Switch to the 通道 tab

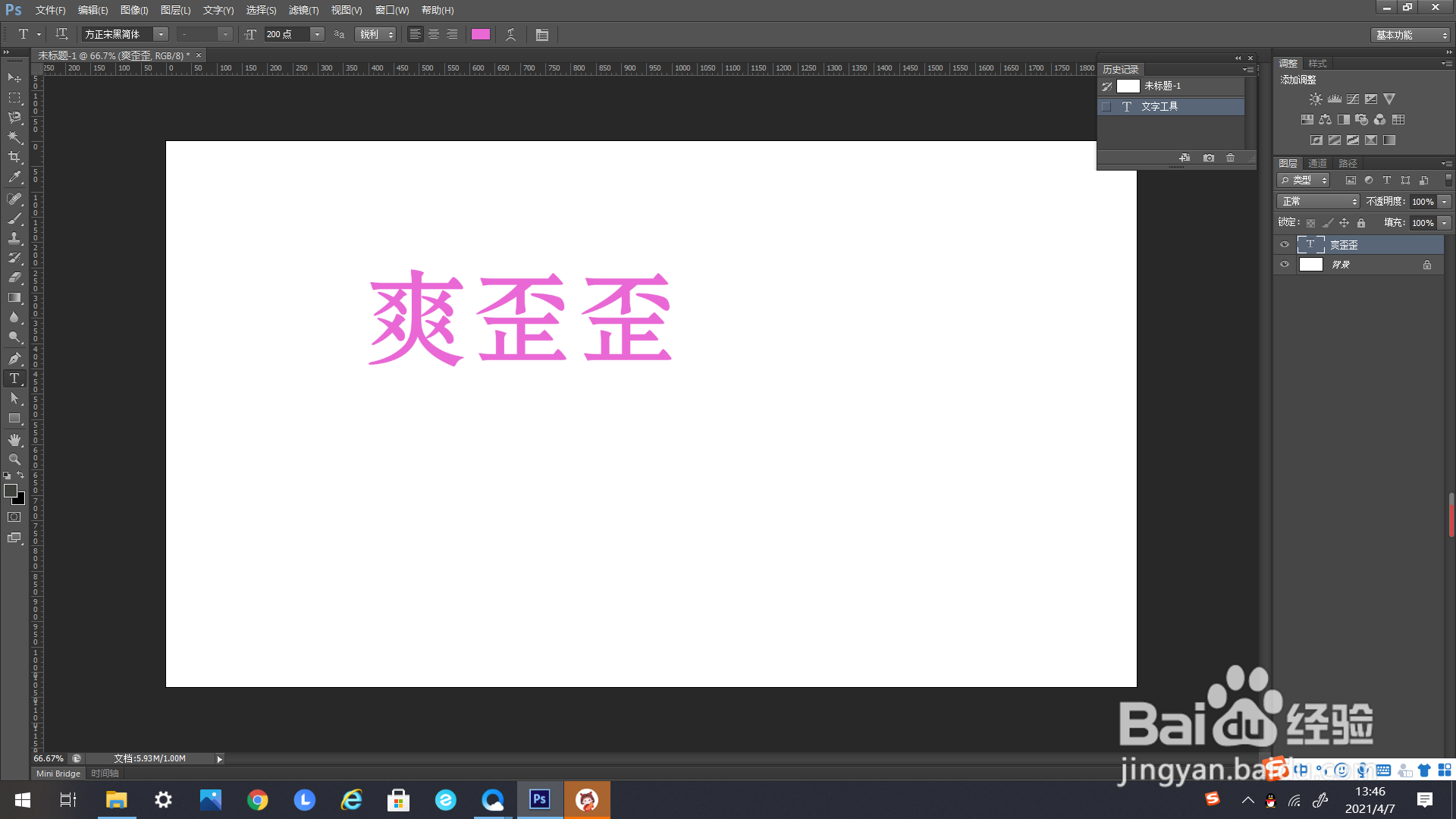click(x=1317, y=163)
